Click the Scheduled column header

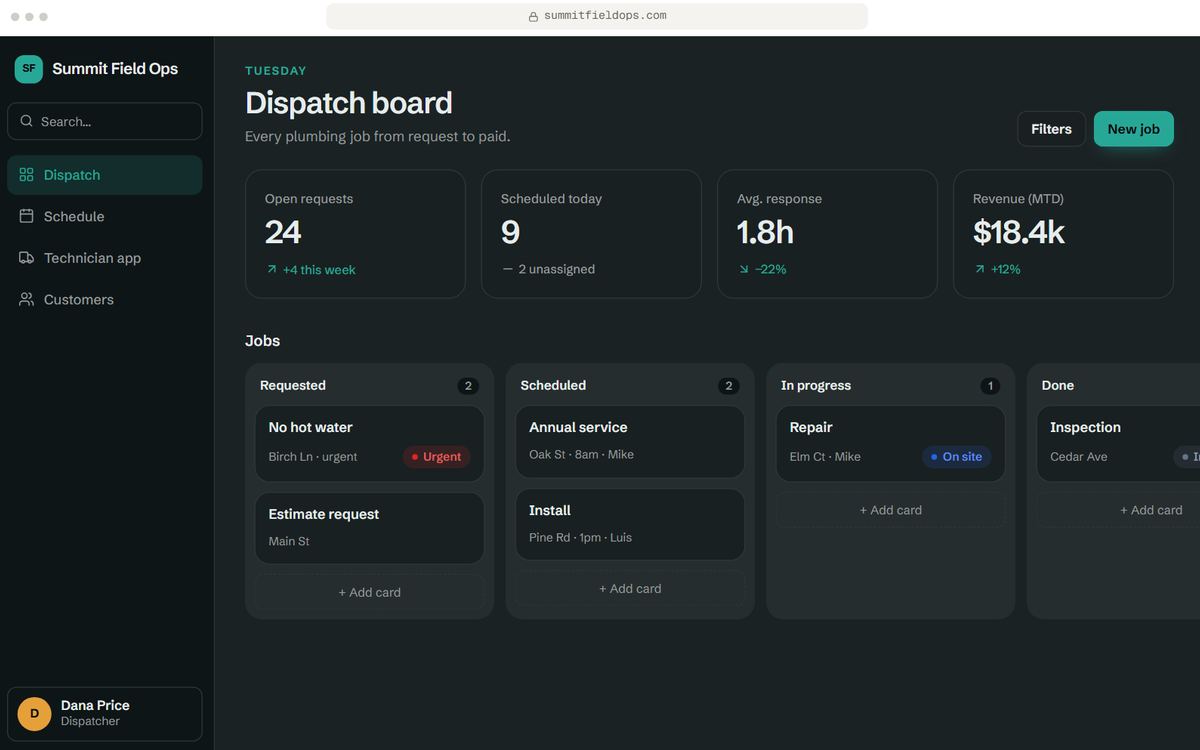pos(553,385)
